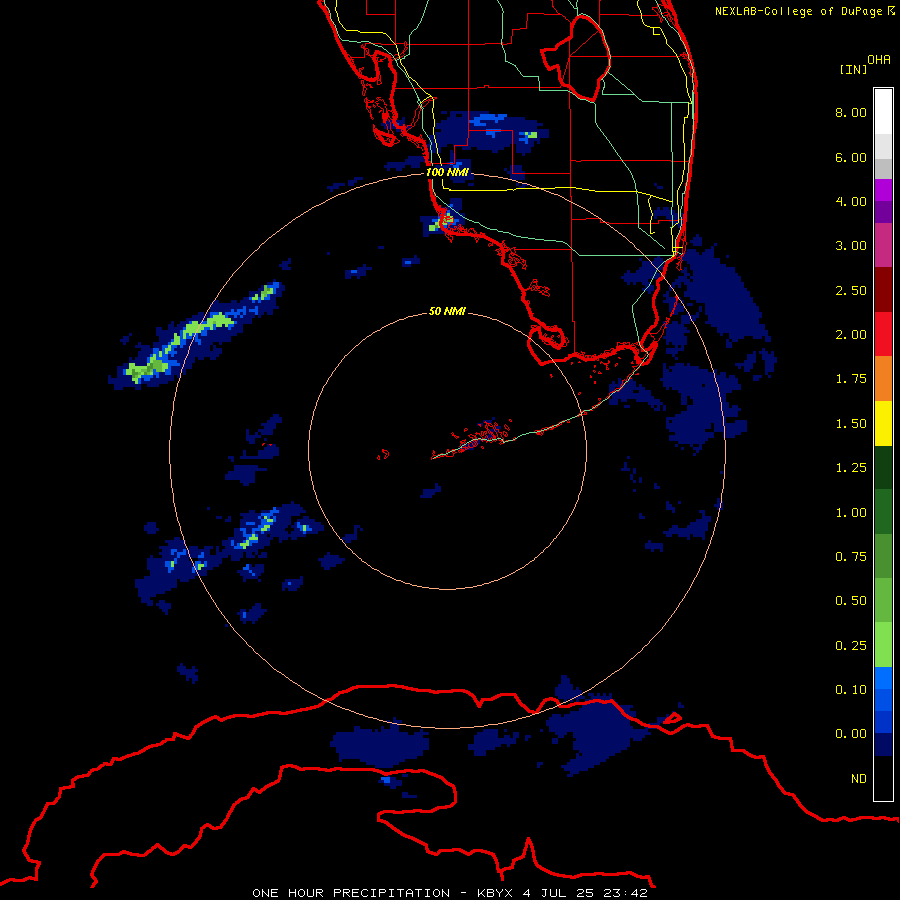Select the orange legend swatch
Viewport: 900px width, 900px height.
tap(883, 379)
